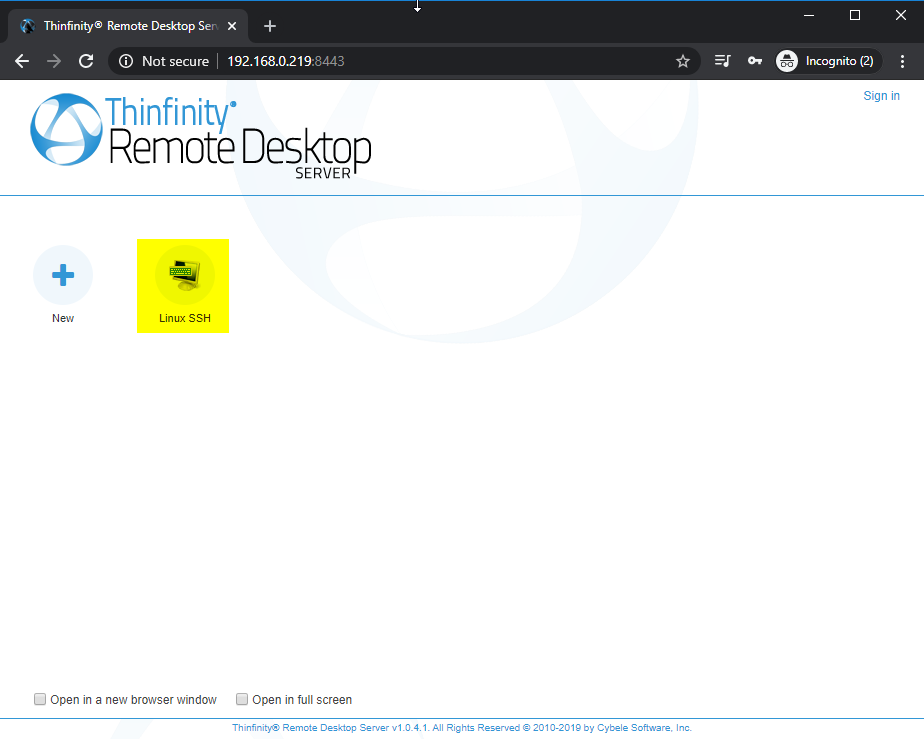Screen dimensions: 924x739
Task: Minimize the browser window
Action: point(809,15)
